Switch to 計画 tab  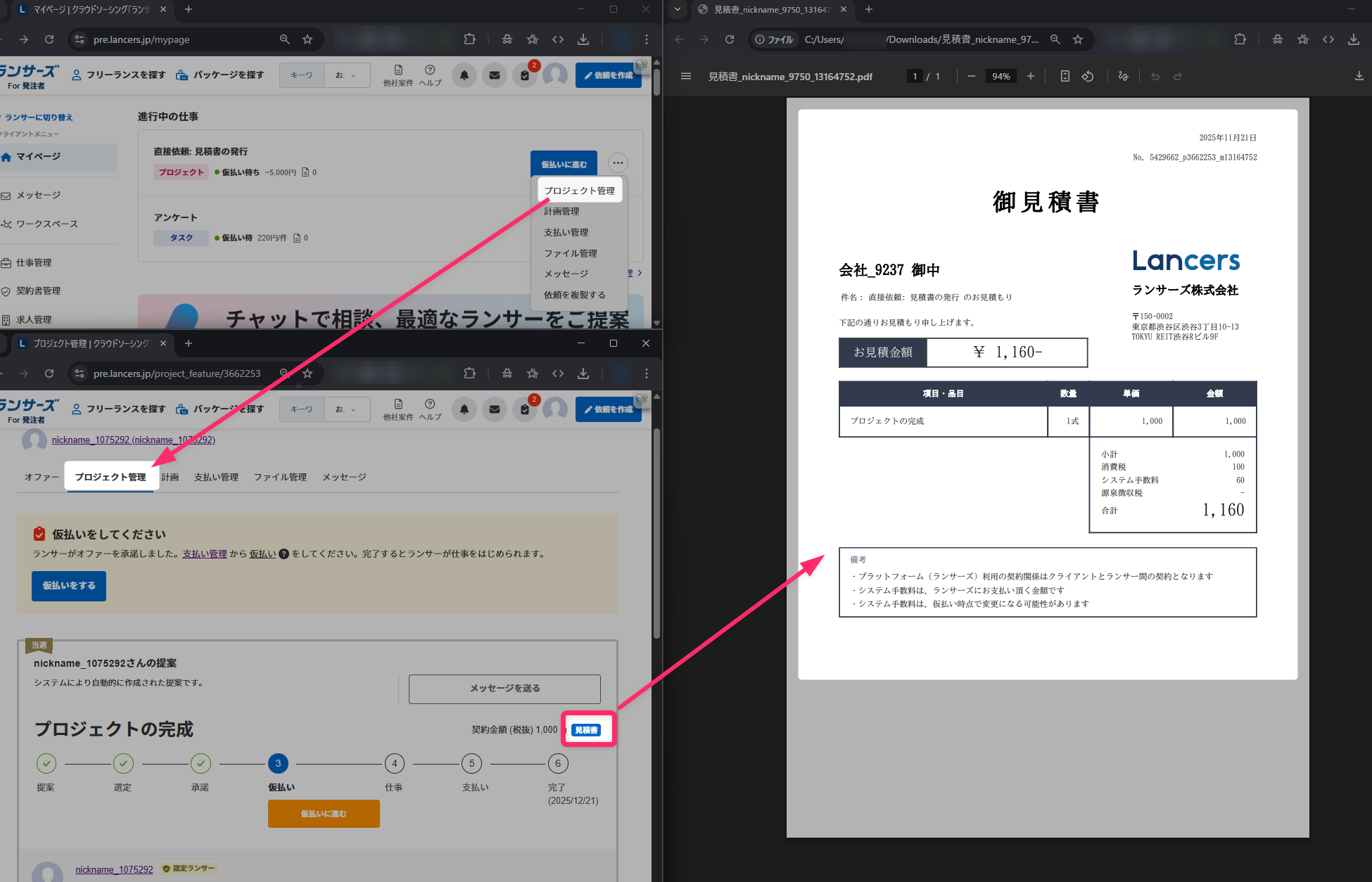point(170,477)
